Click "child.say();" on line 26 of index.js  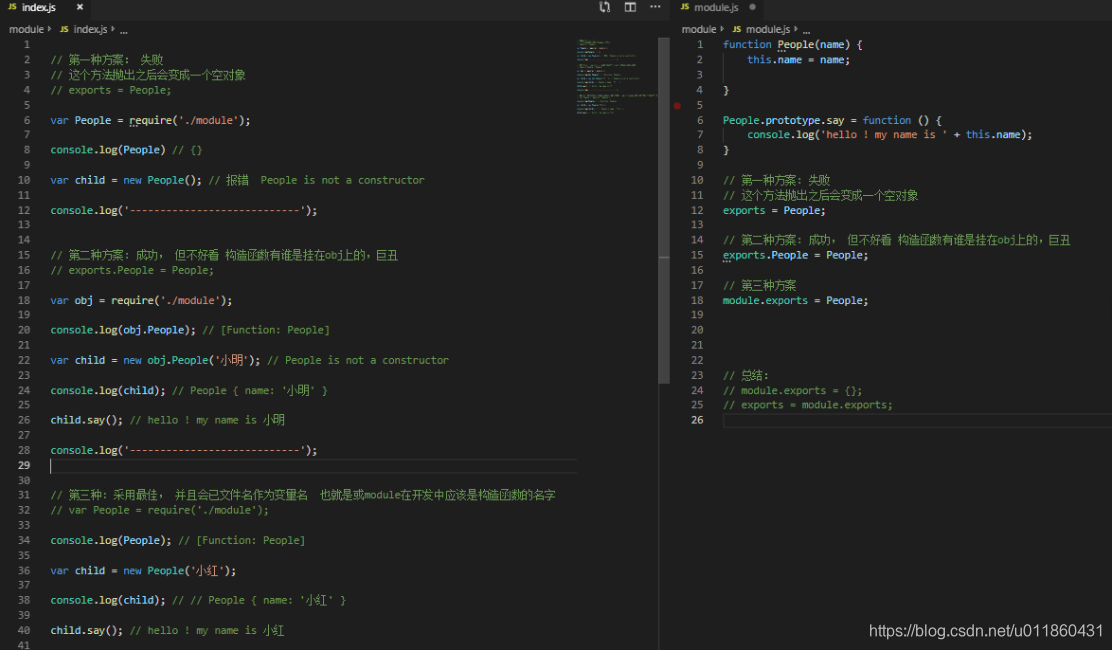[x=87, y=420]
